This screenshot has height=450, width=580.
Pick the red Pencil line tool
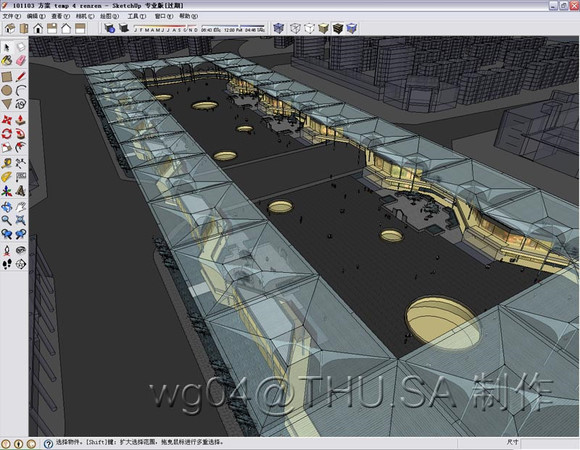[x=21, y=77]
